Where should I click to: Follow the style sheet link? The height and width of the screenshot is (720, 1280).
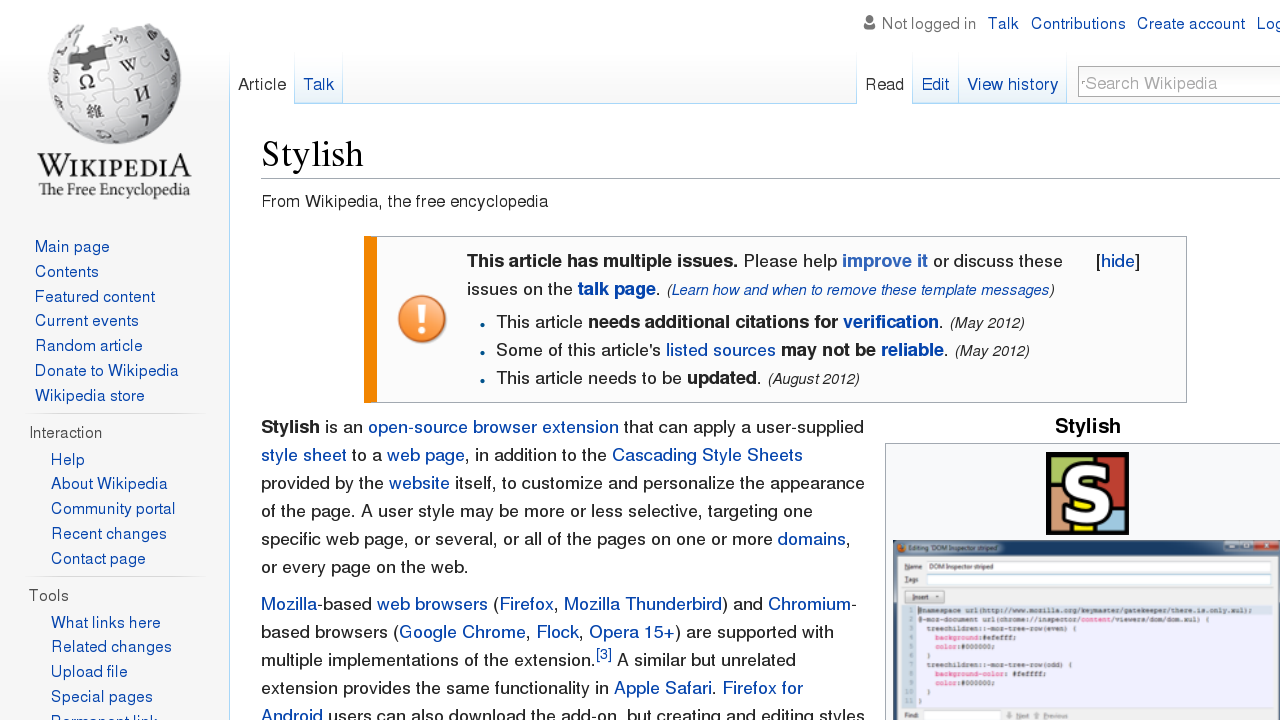[x=304, y=455]
